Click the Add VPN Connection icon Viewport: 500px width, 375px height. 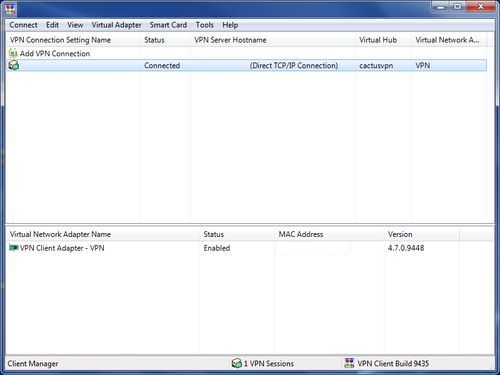click(13, 53)
